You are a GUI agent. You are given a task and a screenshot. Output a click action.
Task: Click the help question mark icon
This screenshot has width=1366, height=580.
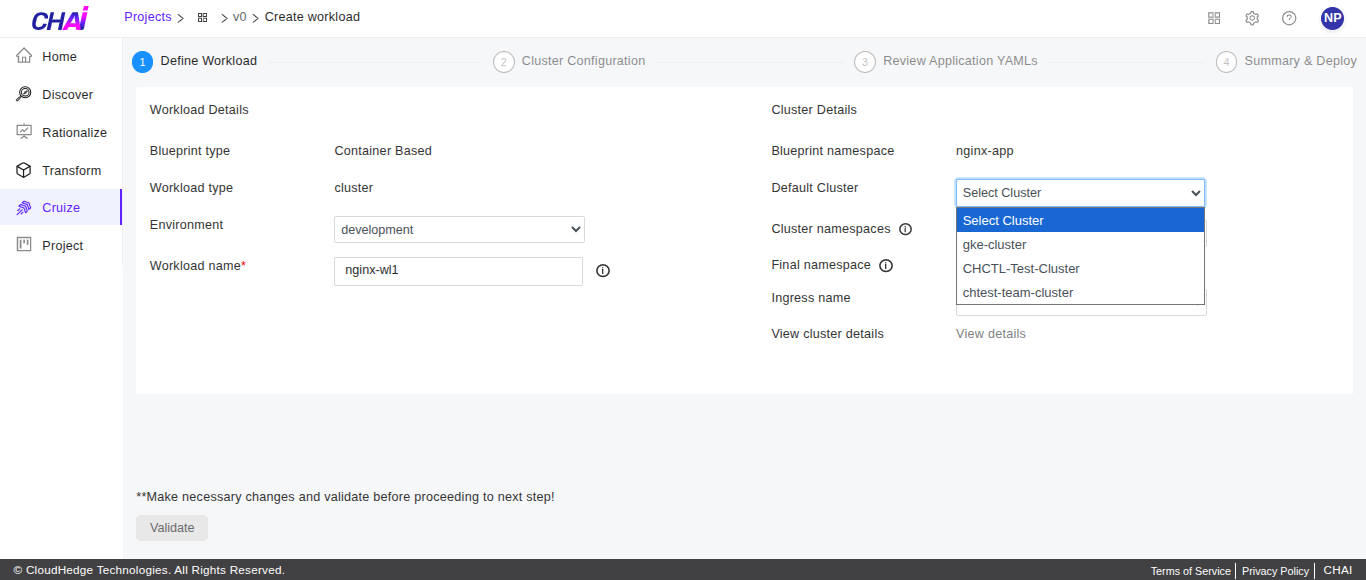pos(1289,18)
